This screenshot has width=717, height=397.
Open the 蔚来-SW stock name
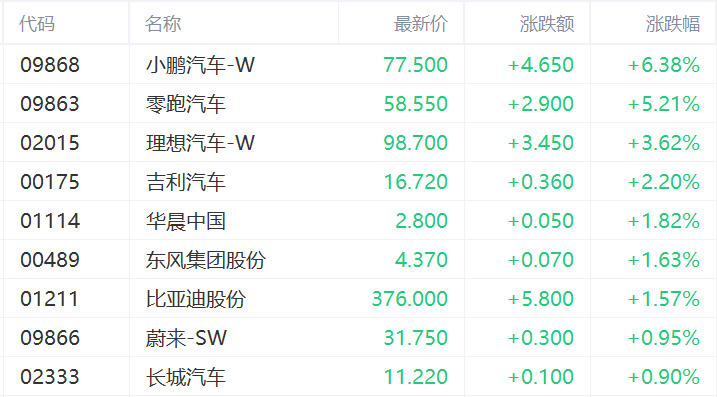coord(186,338)
